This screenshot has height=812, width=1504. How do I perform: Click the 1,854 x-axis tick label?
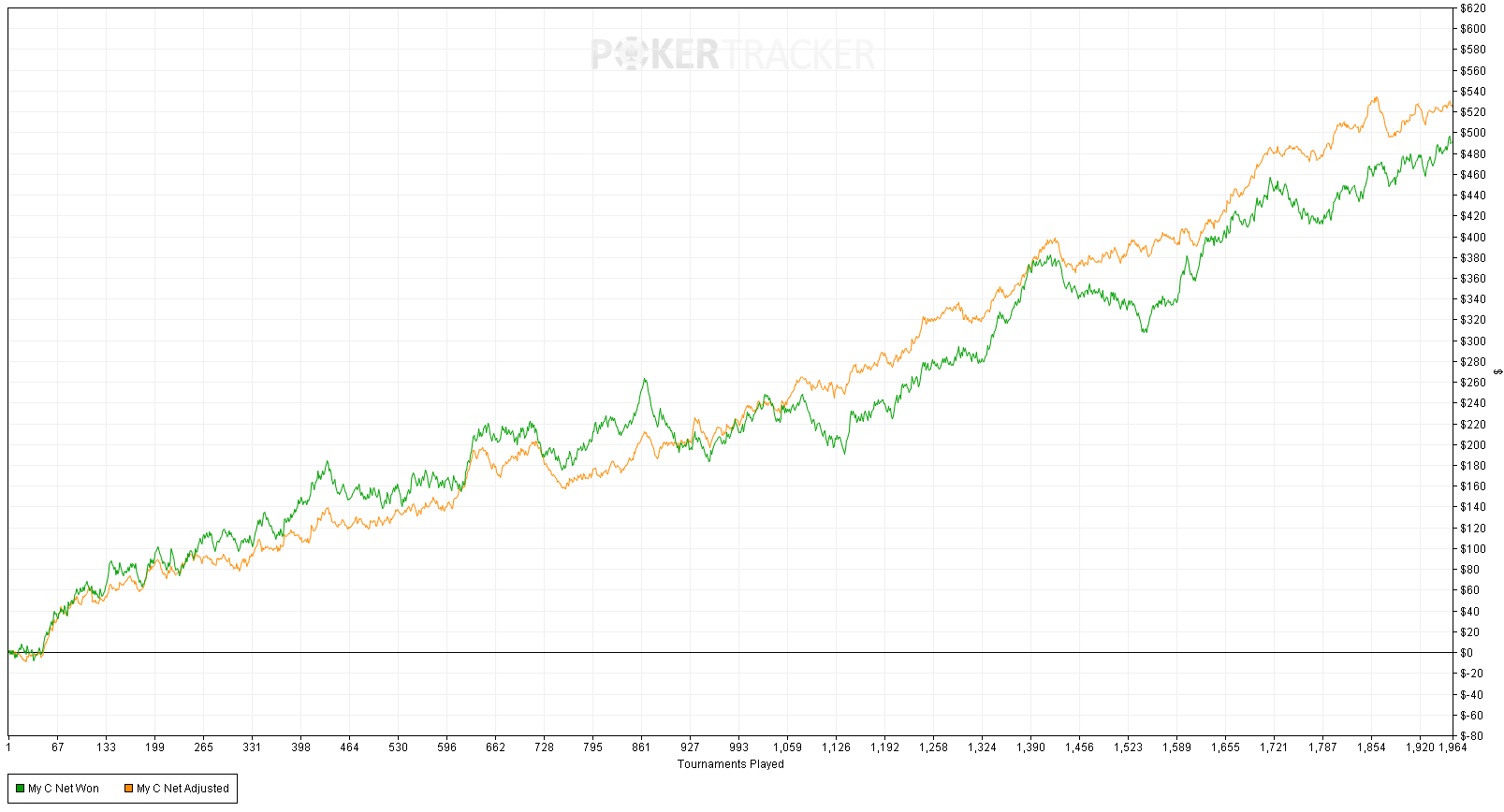coord(1371,747)
